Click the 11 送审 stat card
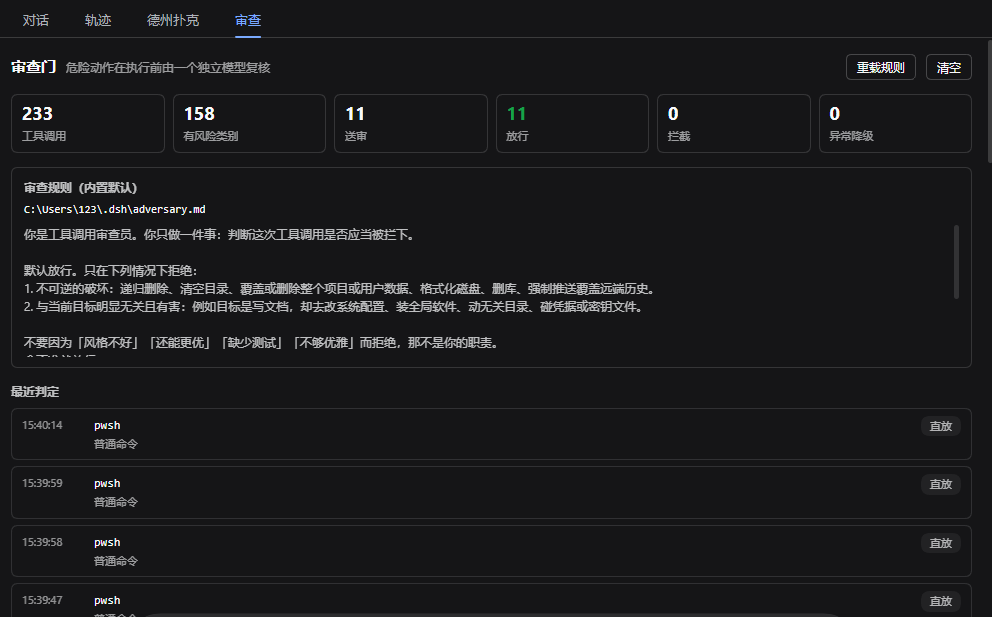Viewport: 992px width, 617px height. [x=411, y=123]
